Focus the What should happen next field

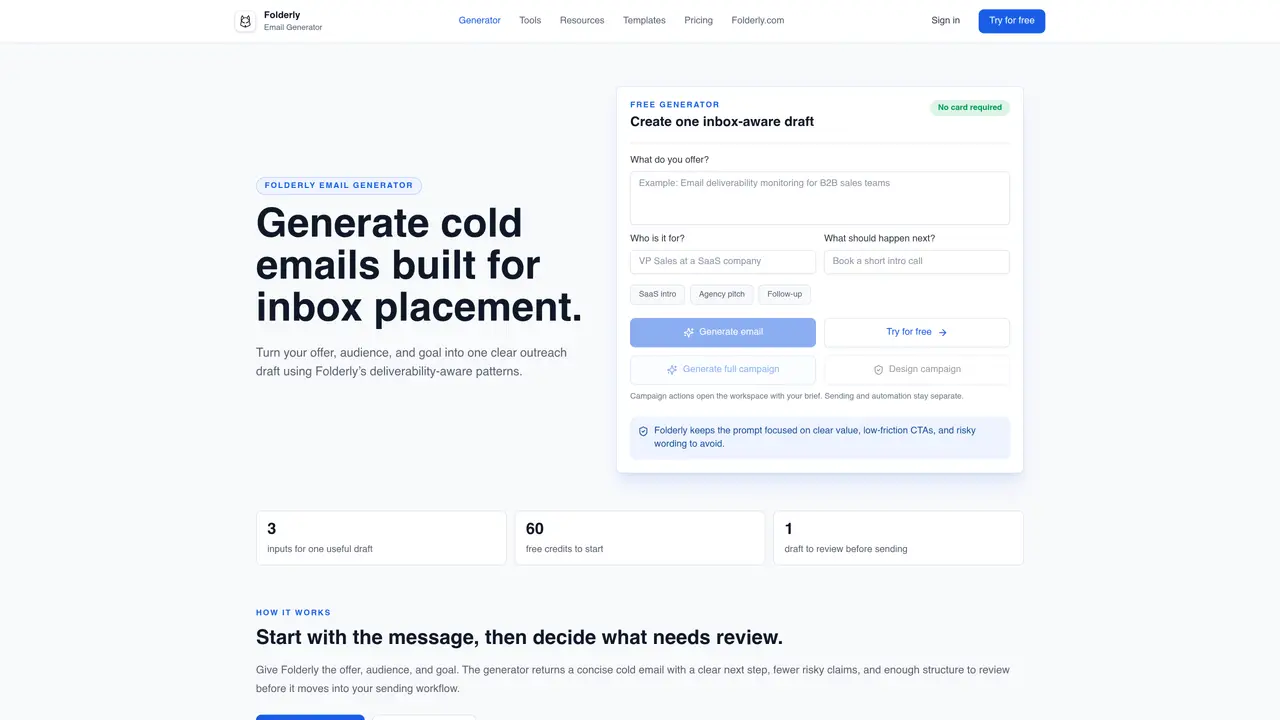[917, 262]
